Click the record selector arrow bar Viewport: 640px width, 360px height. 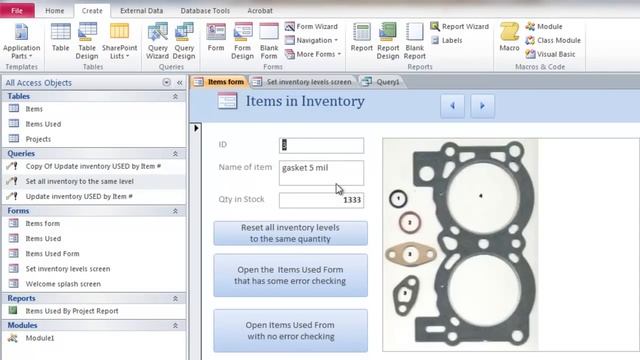click(196, 241)
